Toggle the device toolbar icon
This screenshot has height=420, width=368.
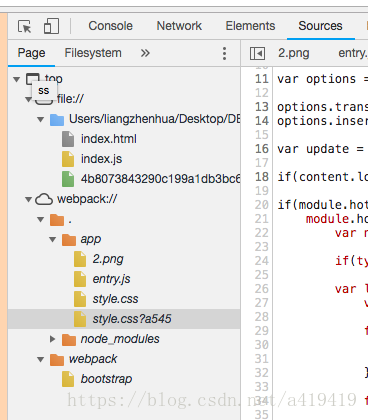[51, 26]
